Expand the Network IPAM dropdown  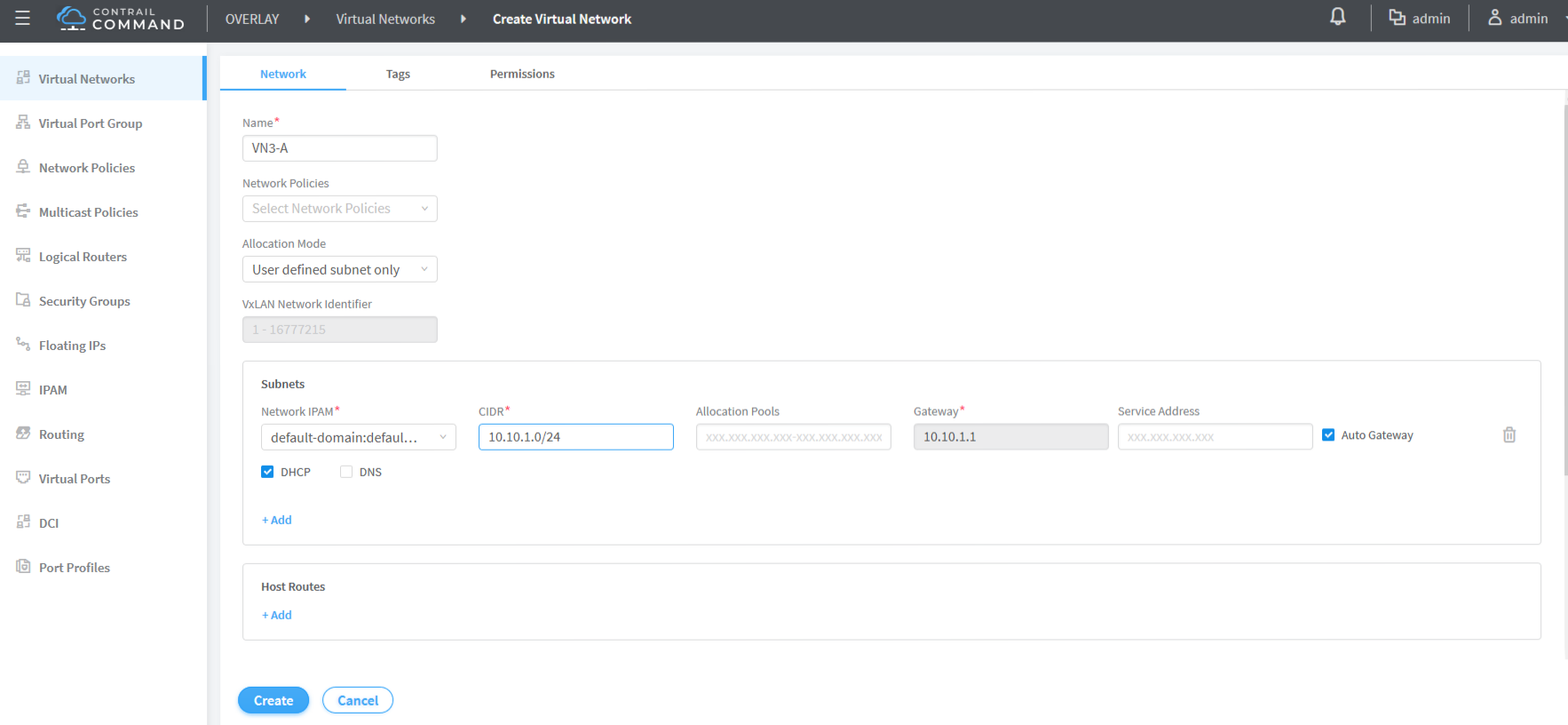[358, 437]
